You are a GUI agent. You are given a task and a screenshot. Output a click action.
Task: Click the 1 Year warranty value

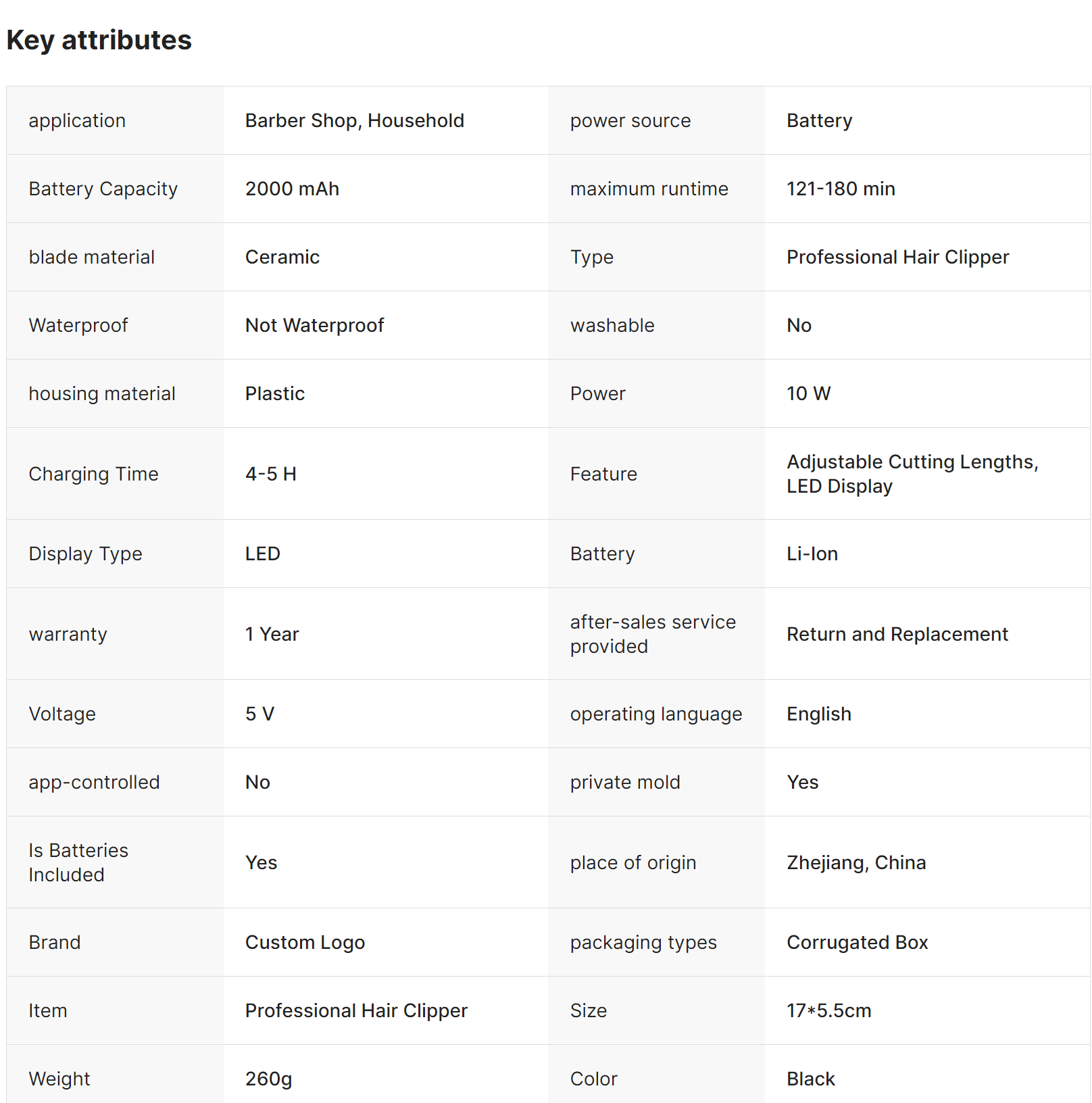point(272,634)
